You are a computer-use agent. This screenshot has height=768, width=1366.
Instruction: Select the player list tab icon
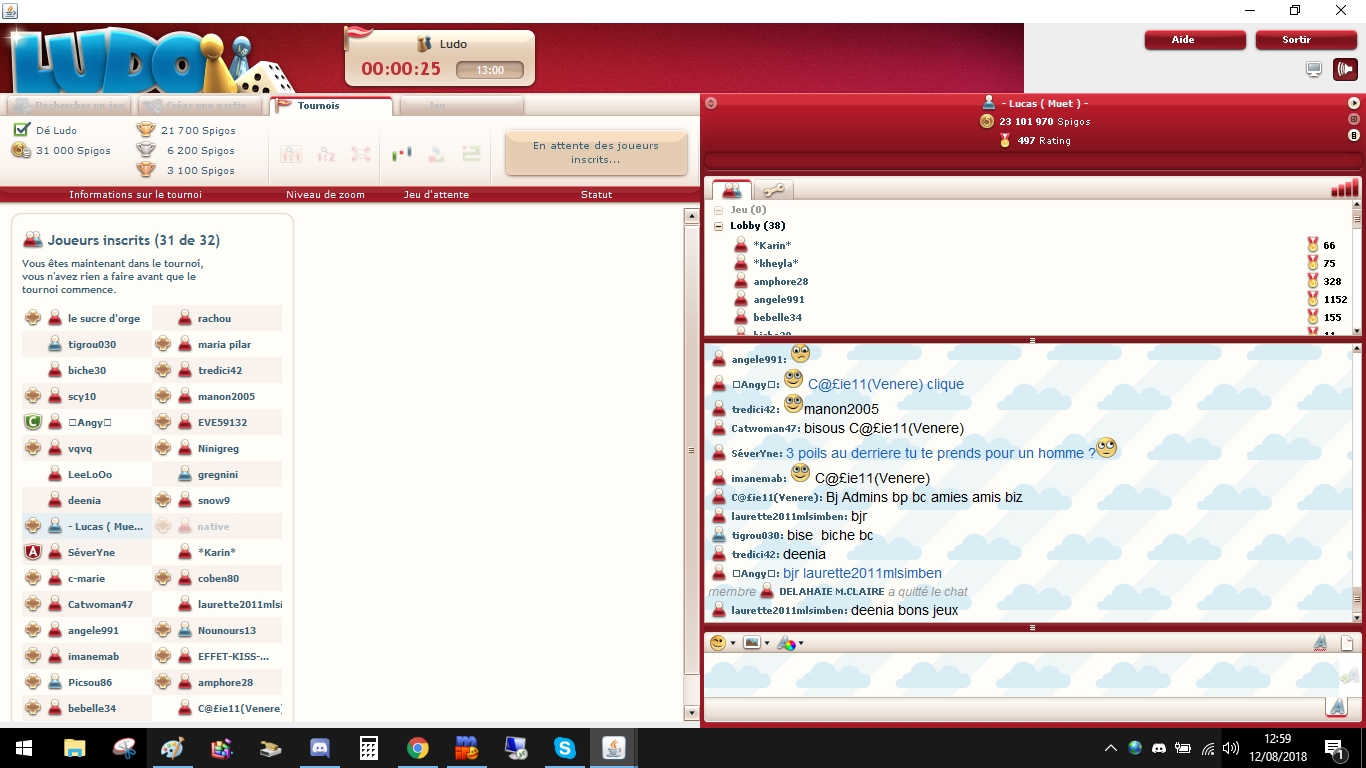[732, 190]
